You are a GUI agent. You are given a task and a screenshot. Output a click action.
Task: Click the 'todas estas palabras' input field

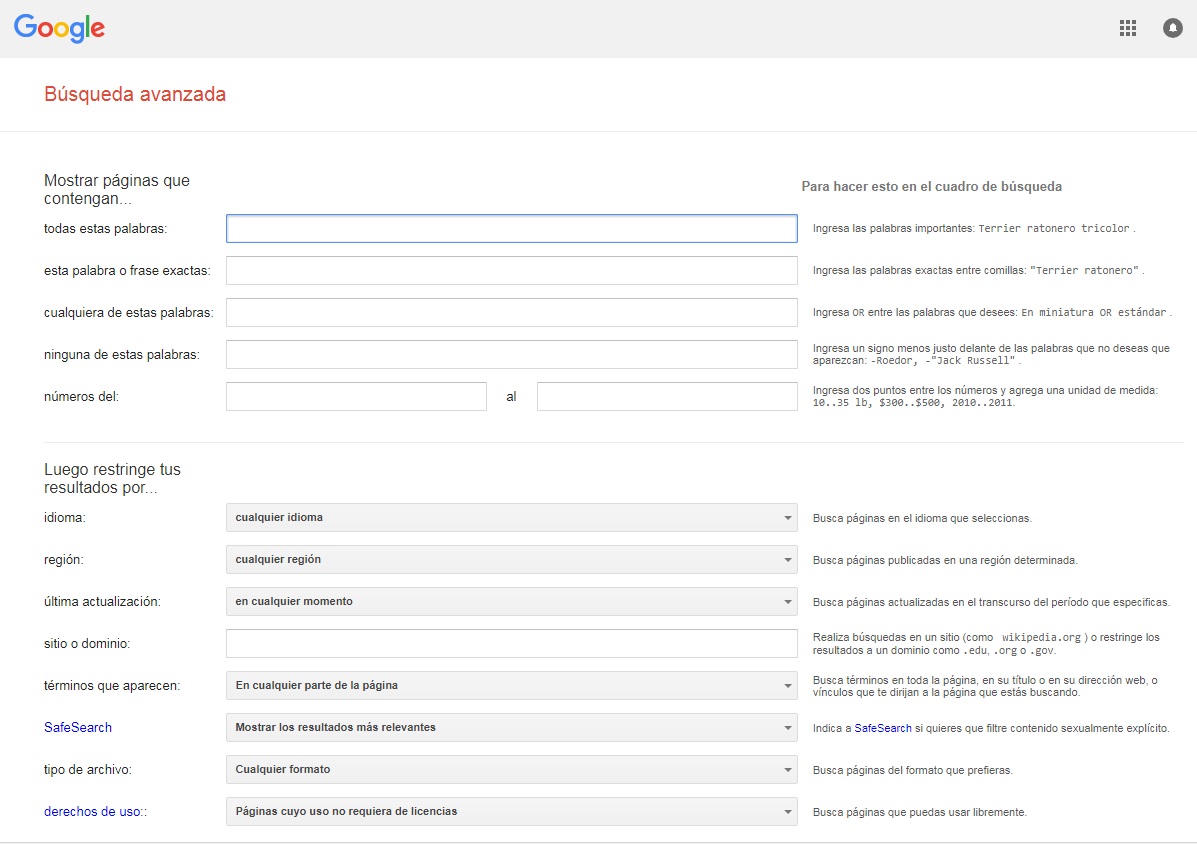[511, 229]
